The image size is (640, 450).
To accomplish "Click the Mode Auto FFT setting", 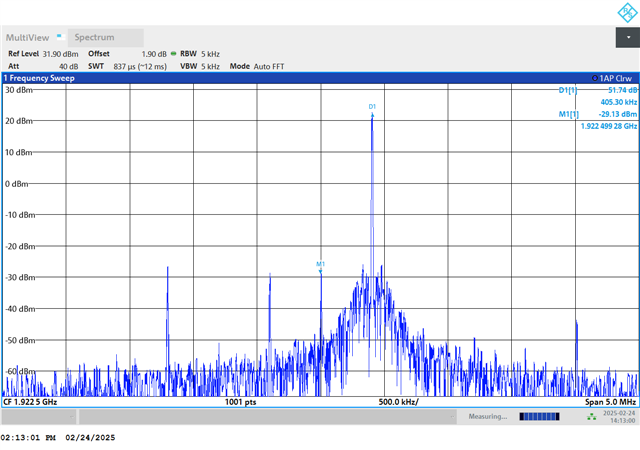I will point(257,67).
